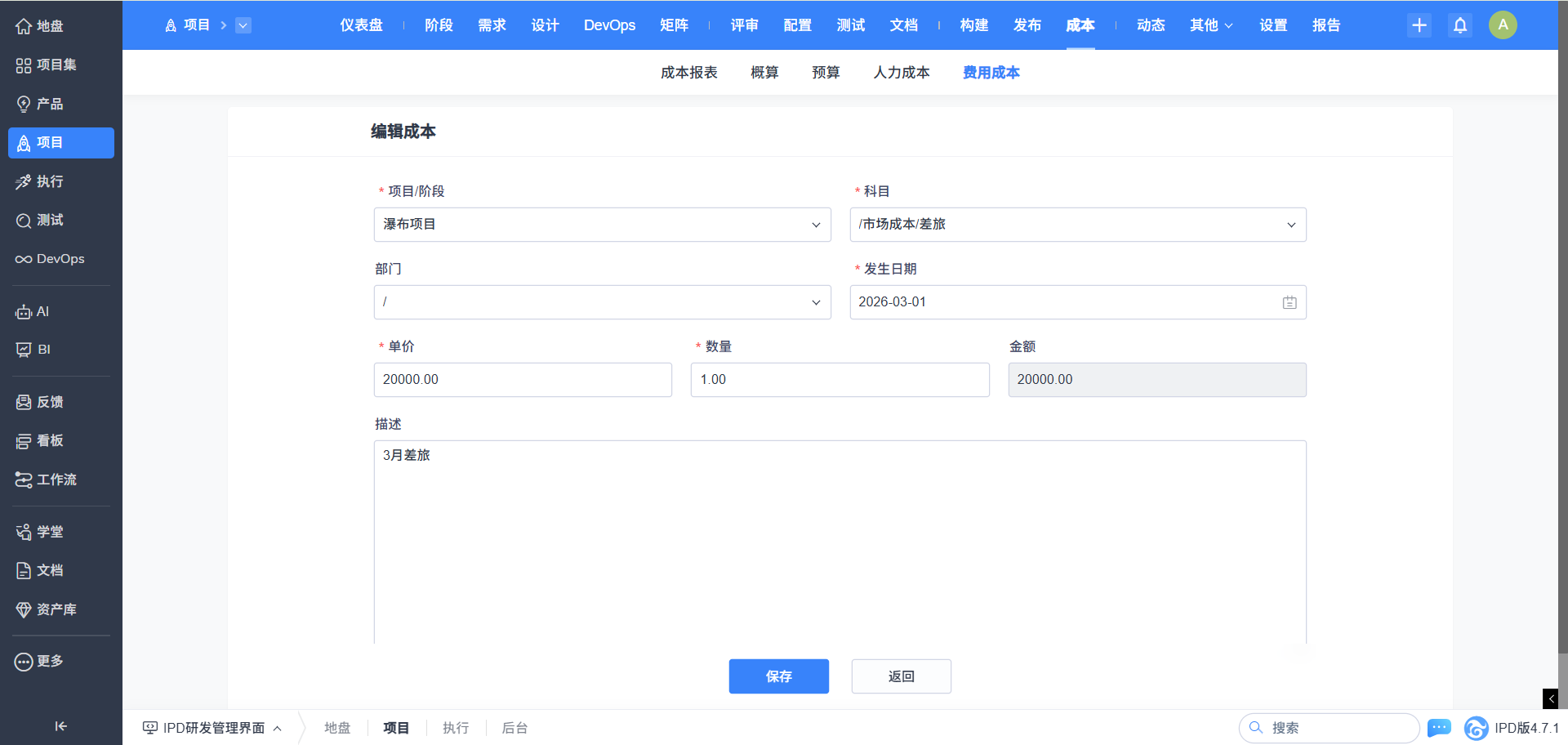Open AI in the sidebar
Screen dimensions: 1568x745
tap(60, 311)
